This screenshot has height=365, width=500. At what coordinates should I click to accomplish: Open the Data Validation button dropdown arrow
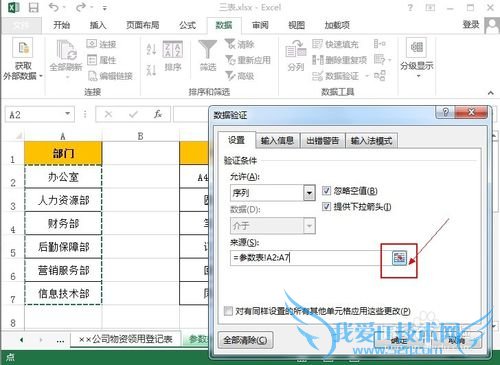pyautogui.click(x=367, y=76)
